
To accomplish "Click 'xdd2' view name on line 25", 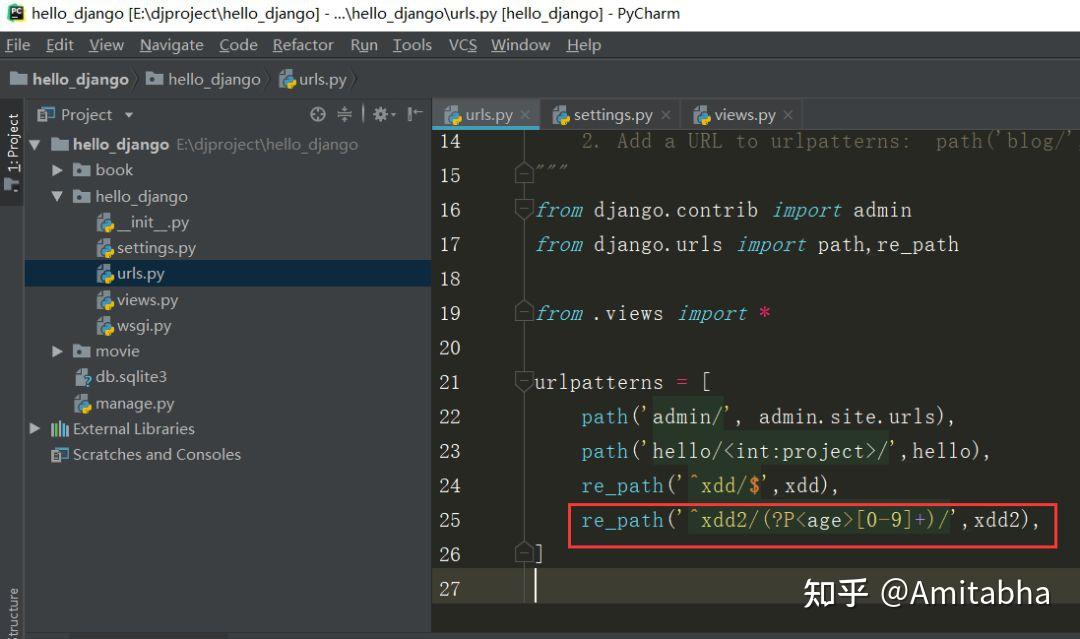I will pos(997,519).
